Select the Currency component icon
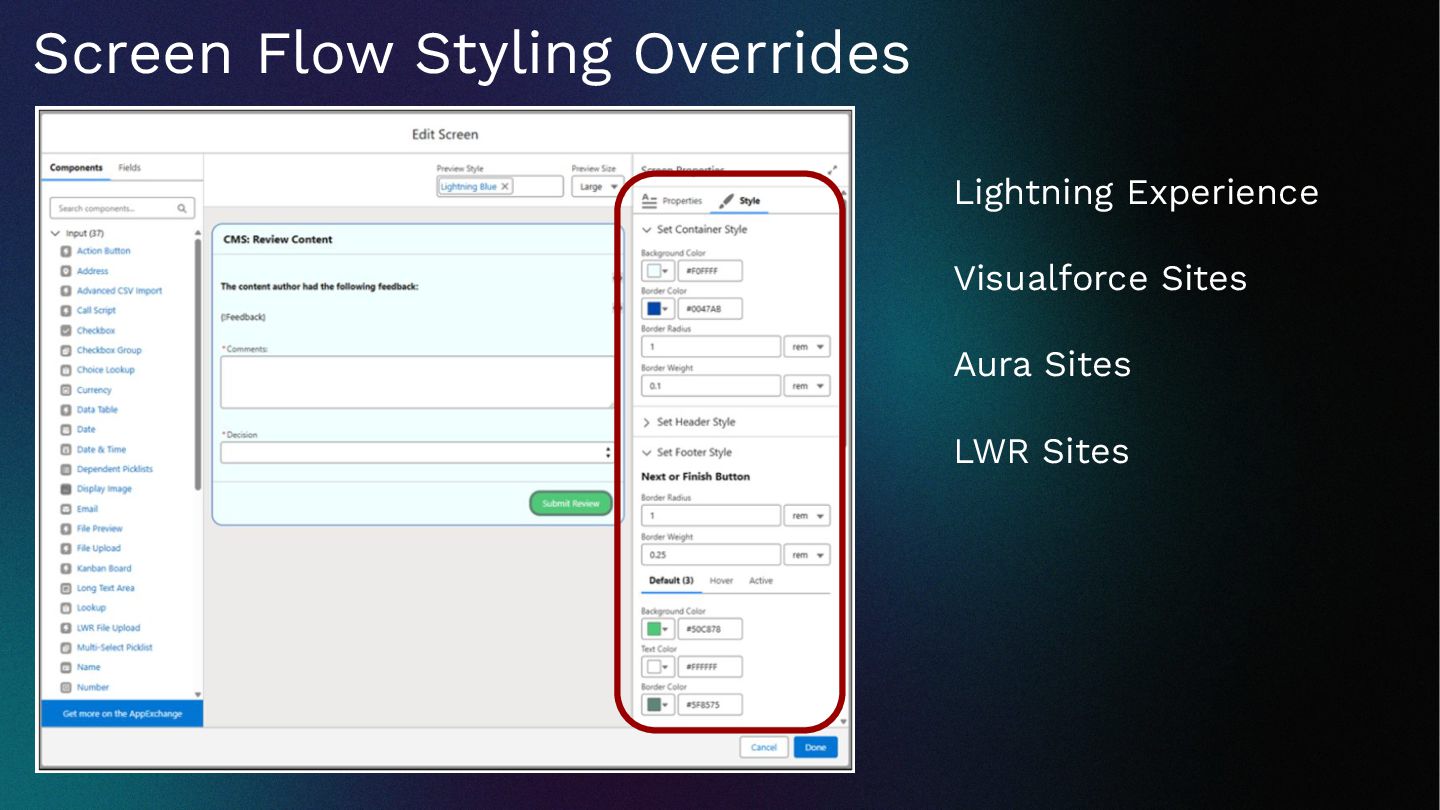This screenshot has width=1440, height=810. (66, 390)
